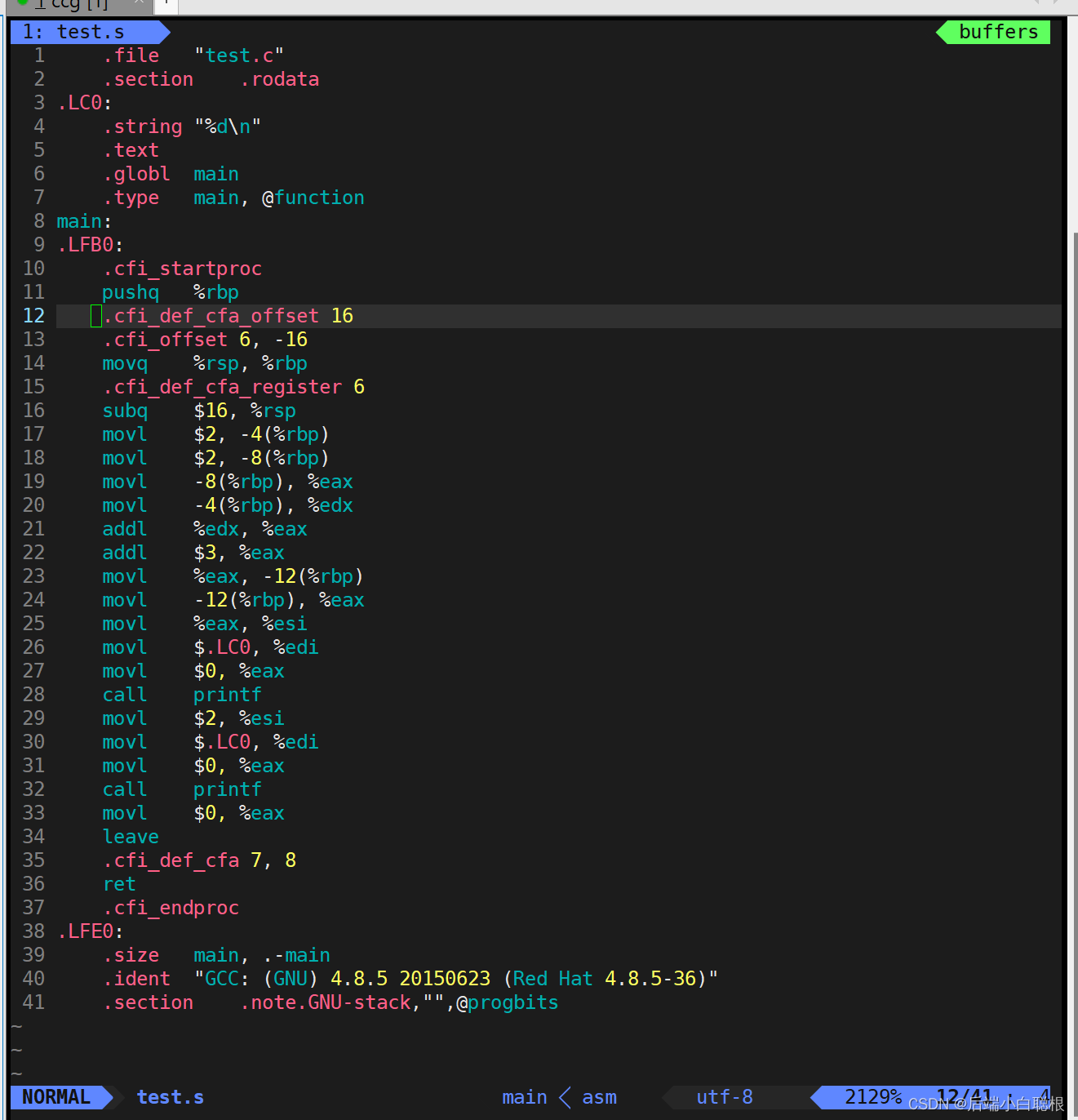This screenshot has height=1120, width=1078.
Task: Click ".note.GNU-stack" on line 41
Action: click(325, 1002)
